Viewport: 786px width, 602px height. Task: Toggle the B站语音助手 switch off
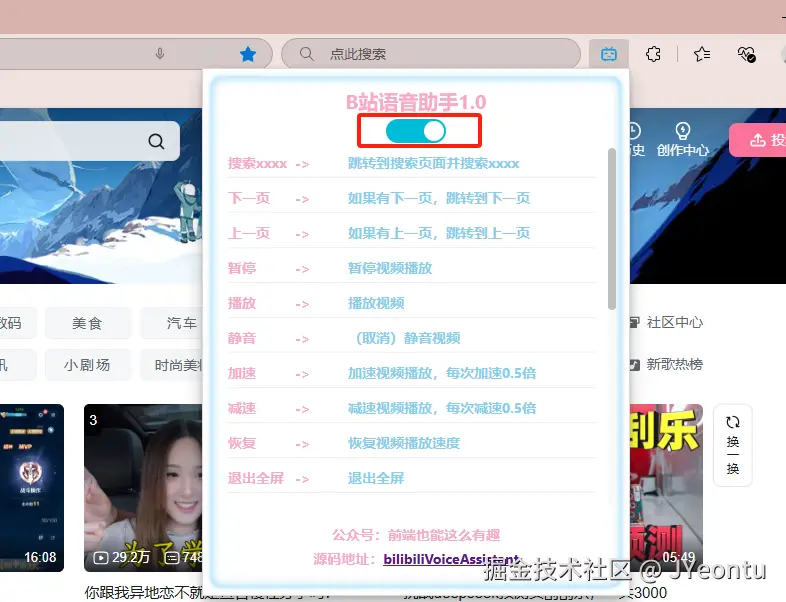[416, 131]
